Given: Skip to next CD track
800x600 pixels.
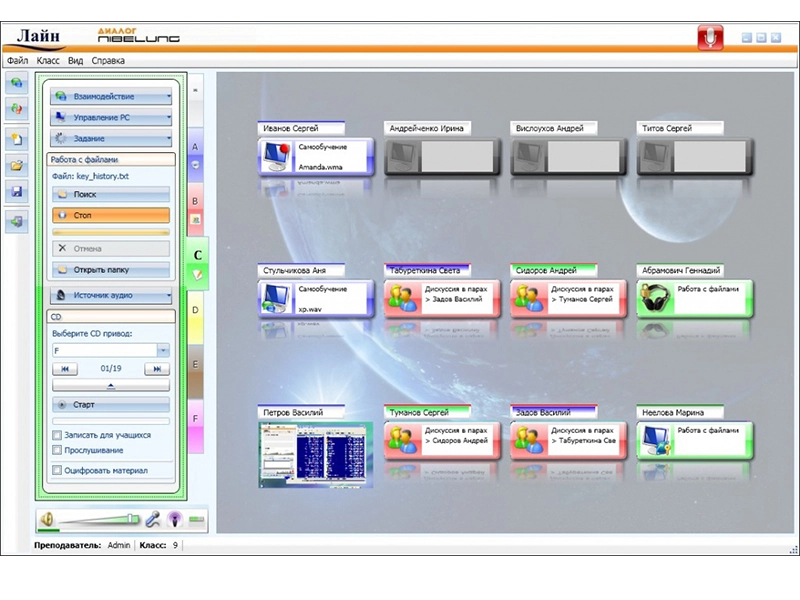Looking at the screenshot, I should pos(156,369).
